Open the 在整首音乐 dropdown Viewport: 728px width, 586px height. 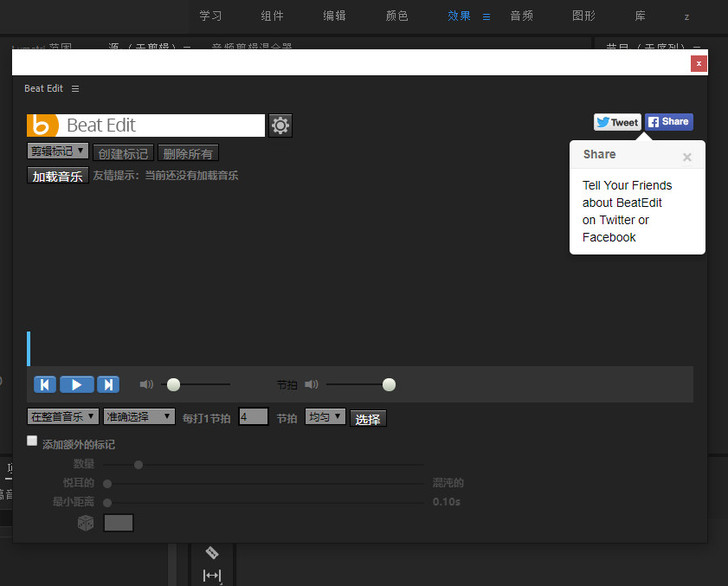62,416
